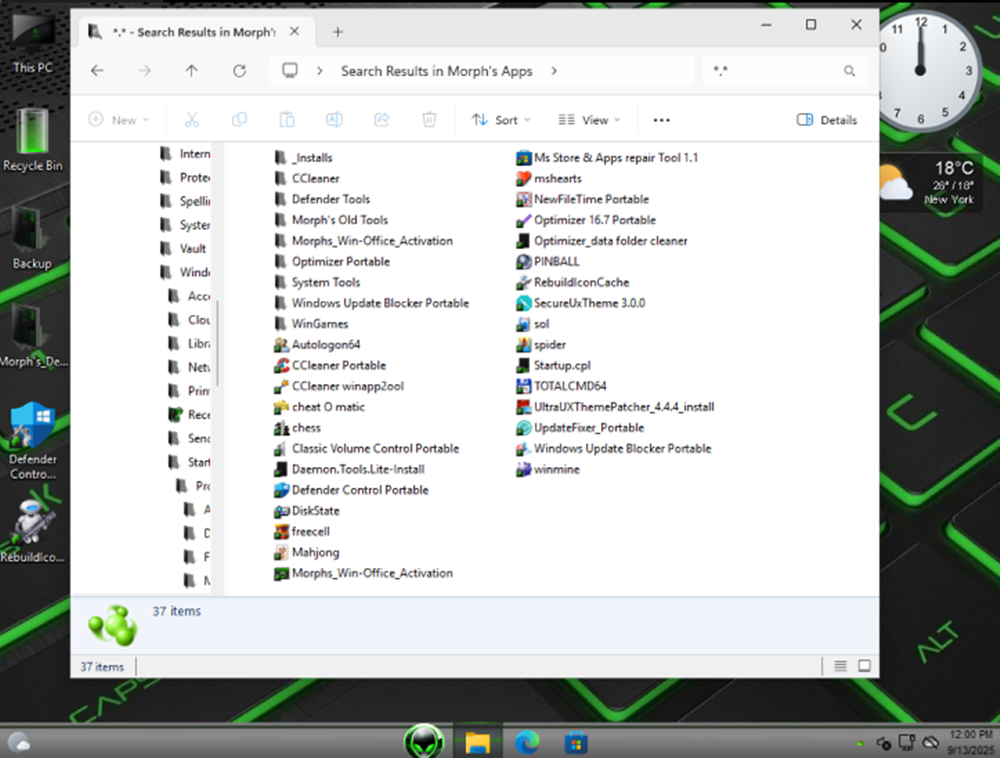Switch to details list view in status bar
Image resolution: width=1000 pixels, height=758 pixels.
click(x=841, y=666)
